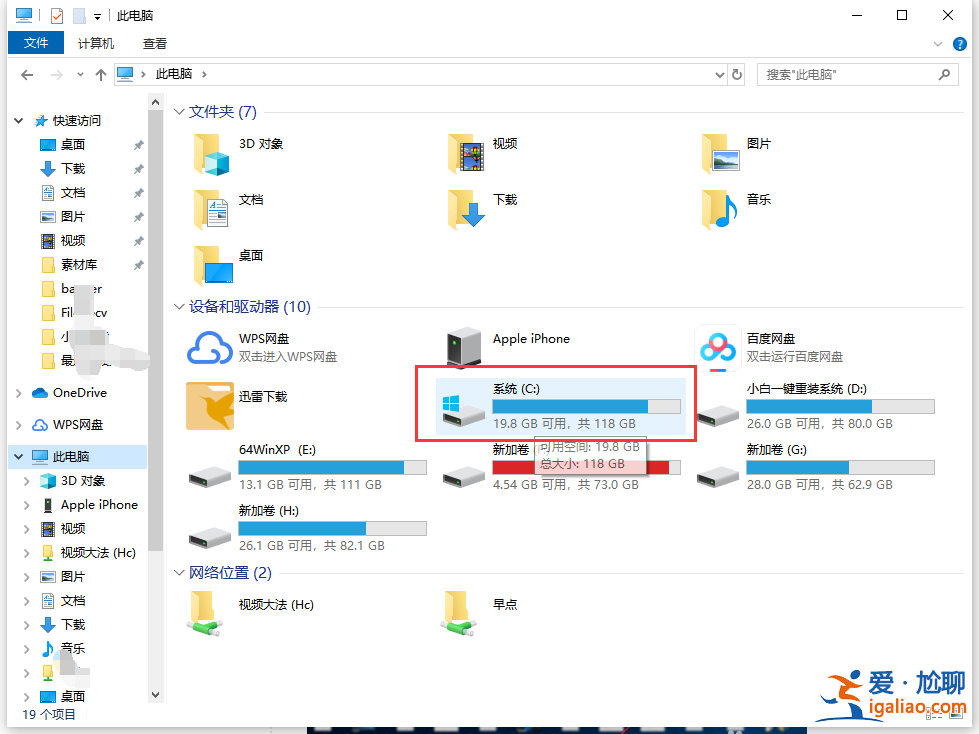The height and width of the screenshot is (734, 979).
Task: Select the Apple iPhone device icon
Action: click(462, 343)
